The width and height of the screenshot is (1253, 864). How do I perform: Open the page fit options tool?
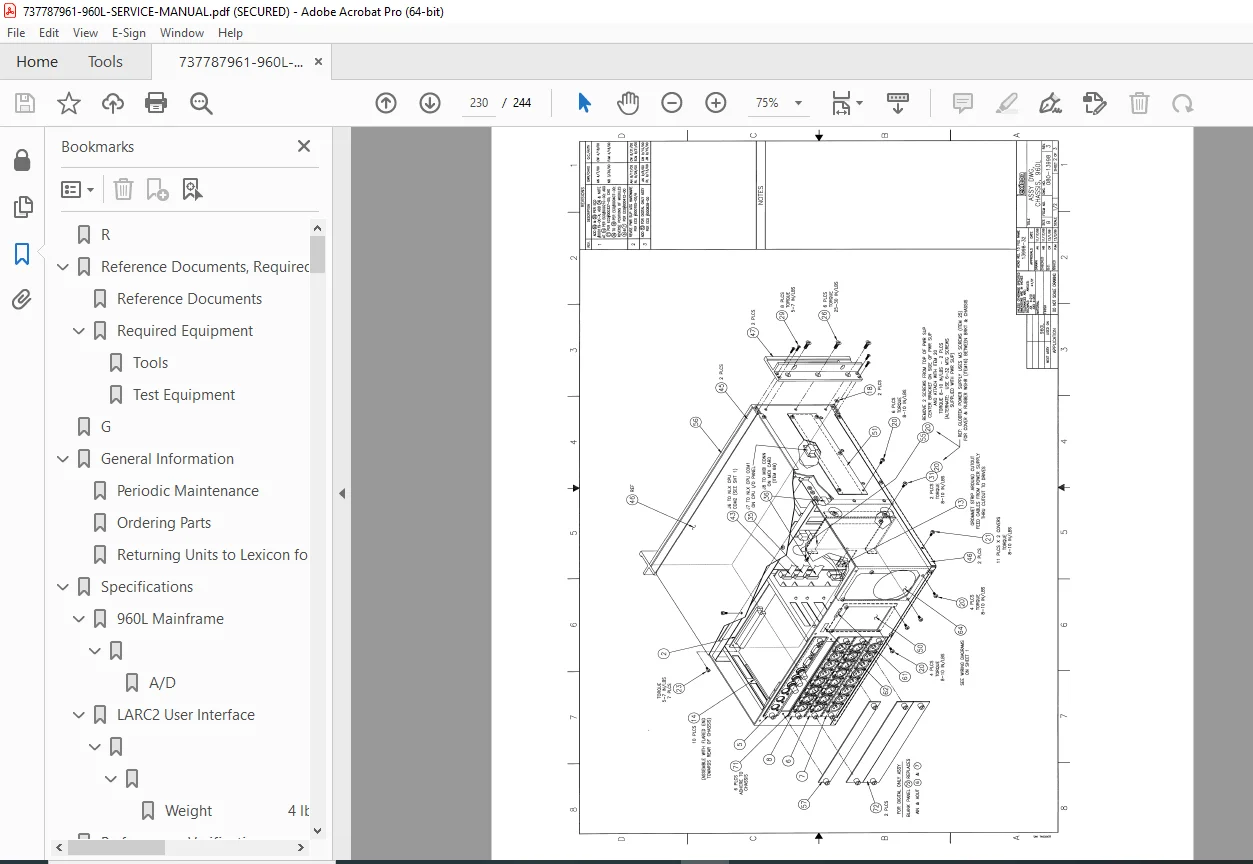(847, 103)
